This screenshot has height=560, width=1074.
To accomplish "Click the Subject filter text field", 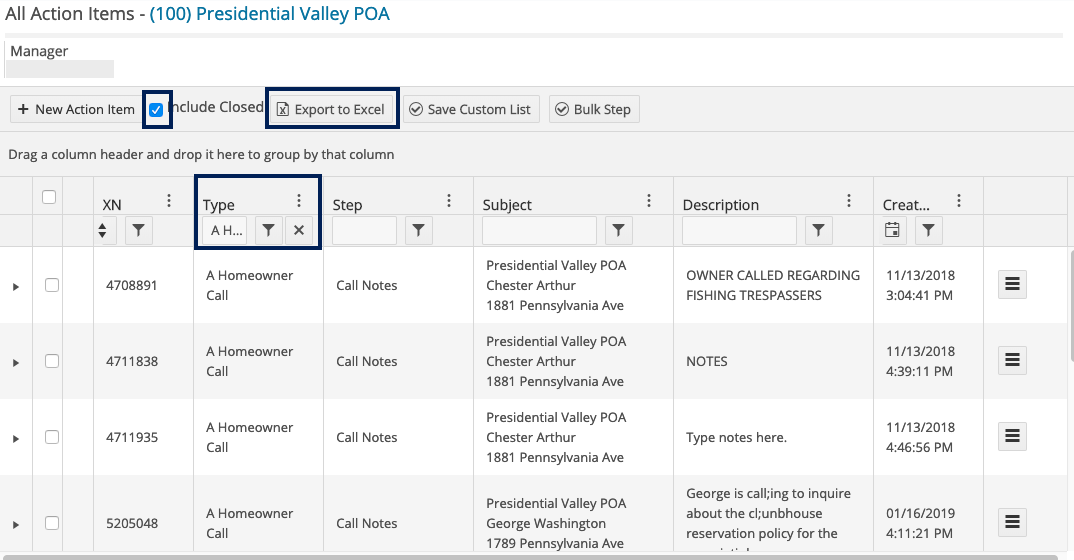I will 538,231.
